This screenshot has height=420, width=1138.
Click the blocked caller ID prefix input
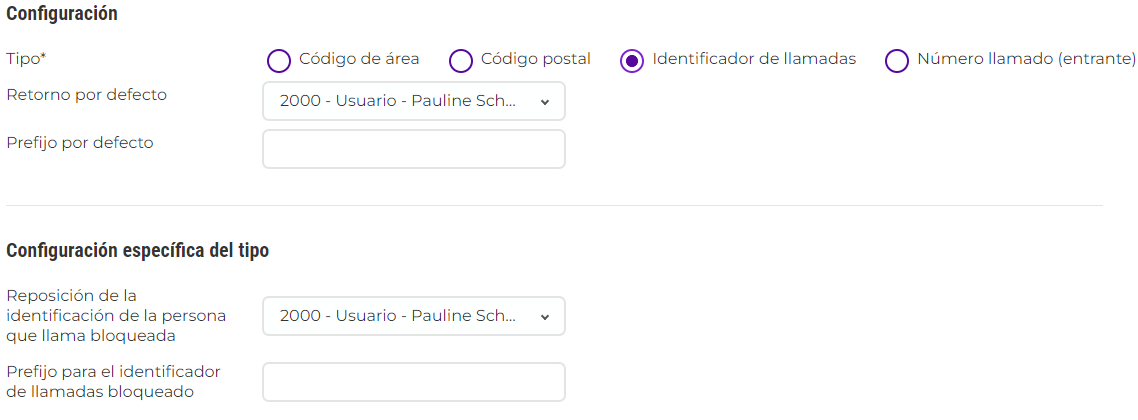pos(414,382)
